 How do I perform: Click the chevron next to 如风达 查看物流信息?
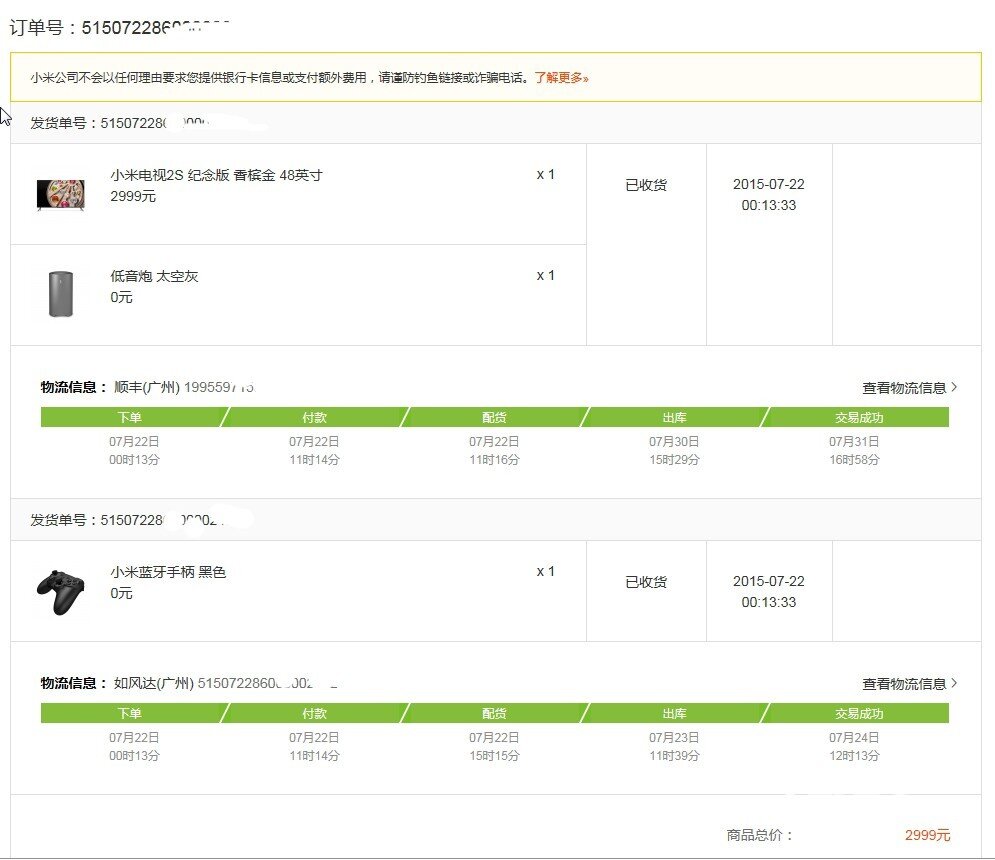click(x=954, y=683)
